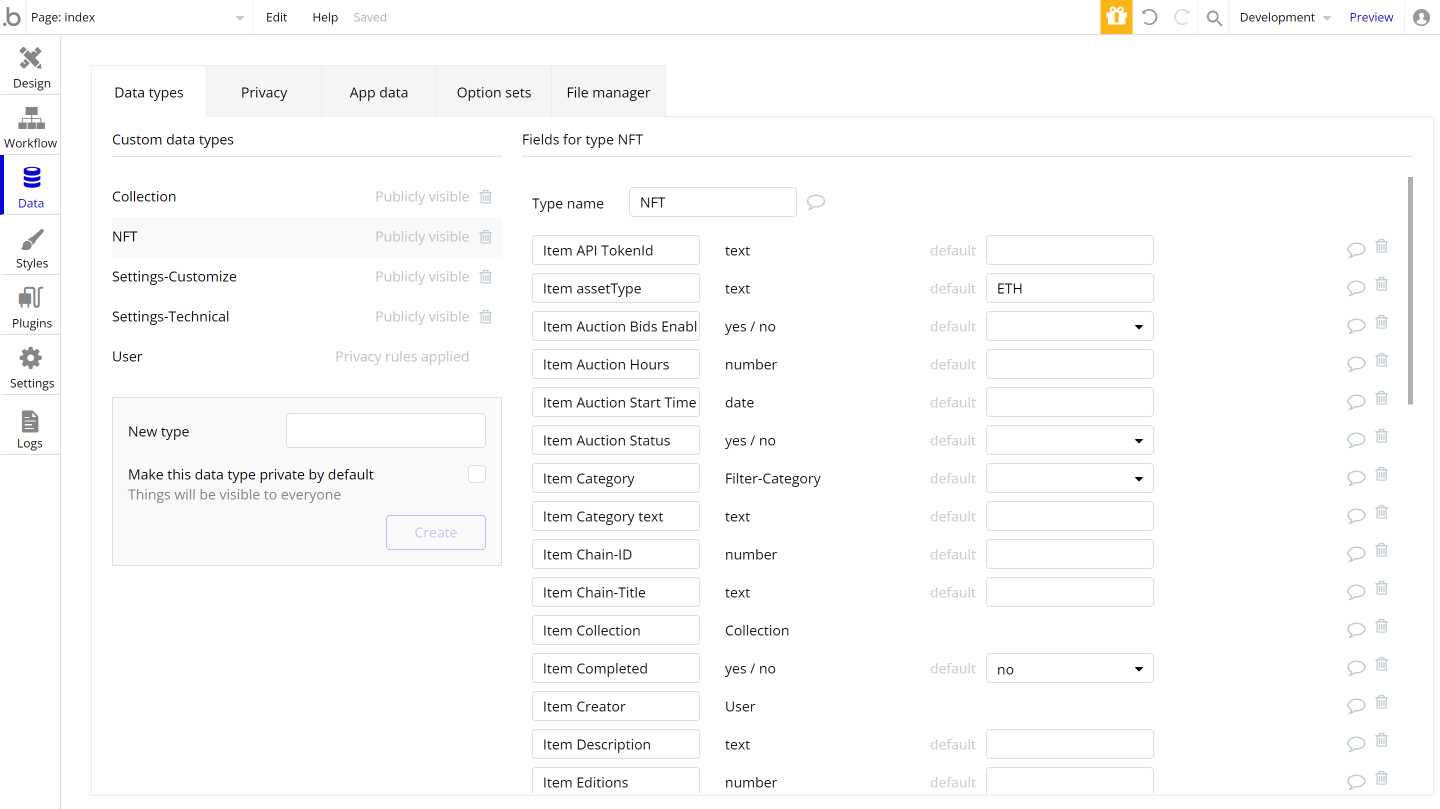The width and height of the screenshot is (1440, 809).
Task: Expand the 'Item Category' default dropdown
Action: pyautogui.click(x=1139, y=477)
